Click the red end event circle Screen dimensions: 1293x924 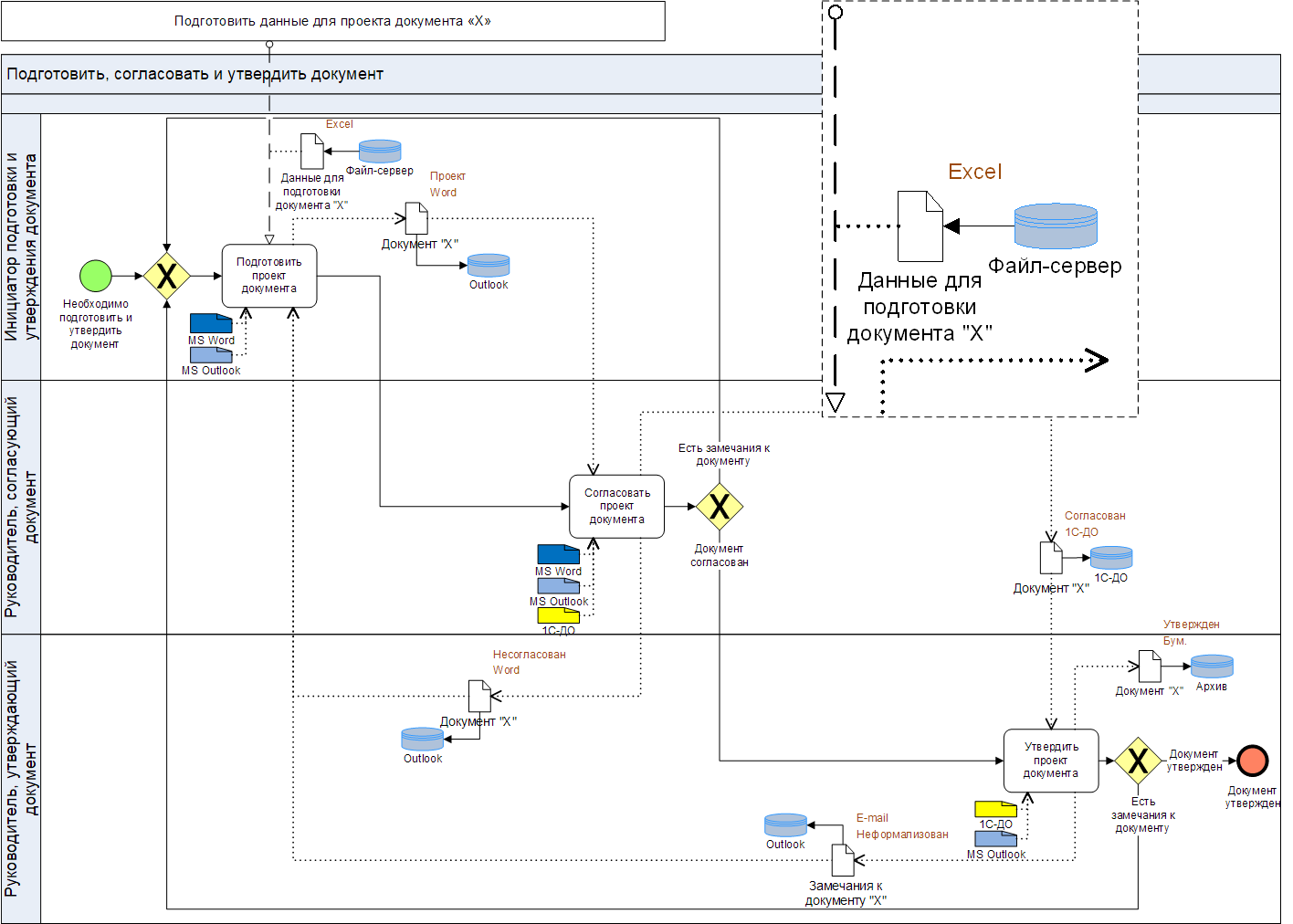(1253, 761)
